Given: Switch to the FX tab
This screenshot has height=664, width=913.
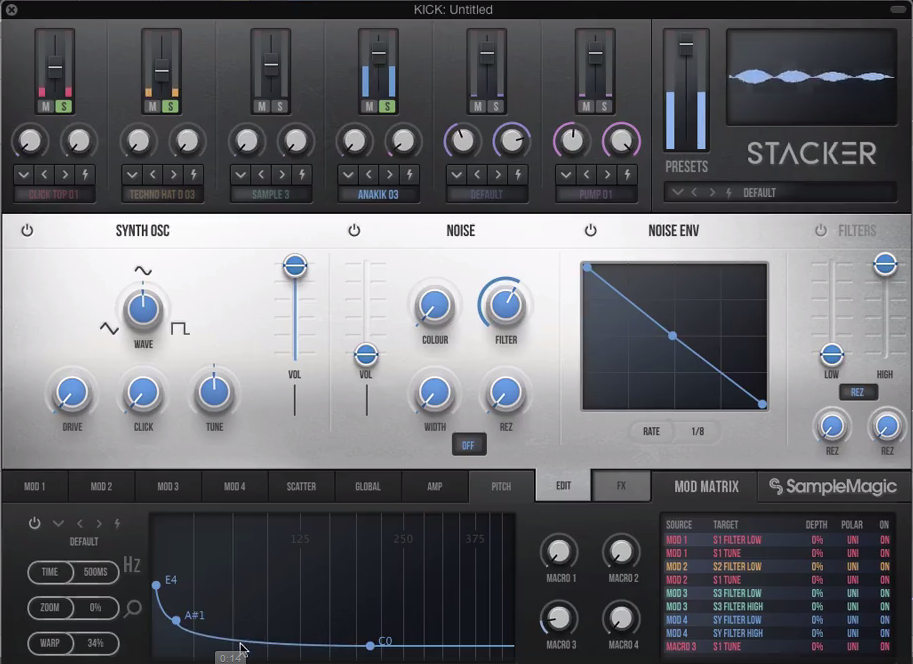Looking at the screenshot, I should click(x=621, y=486).
